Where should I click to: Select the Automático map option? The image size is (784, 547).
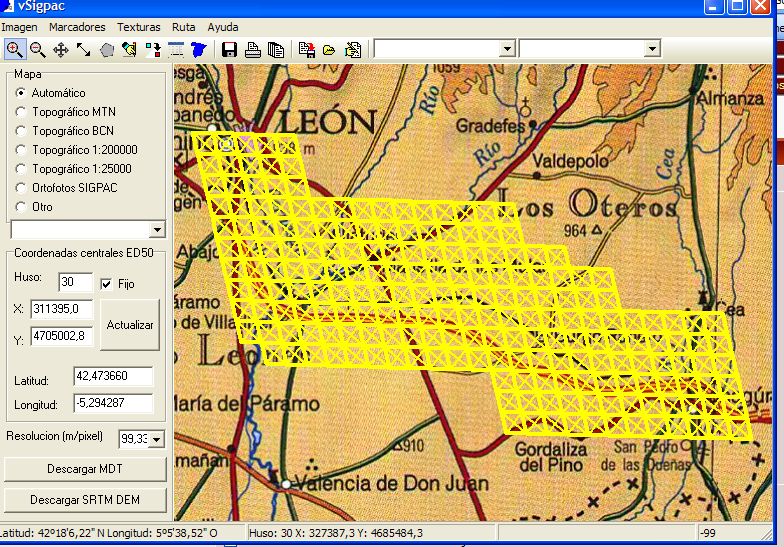21,93
